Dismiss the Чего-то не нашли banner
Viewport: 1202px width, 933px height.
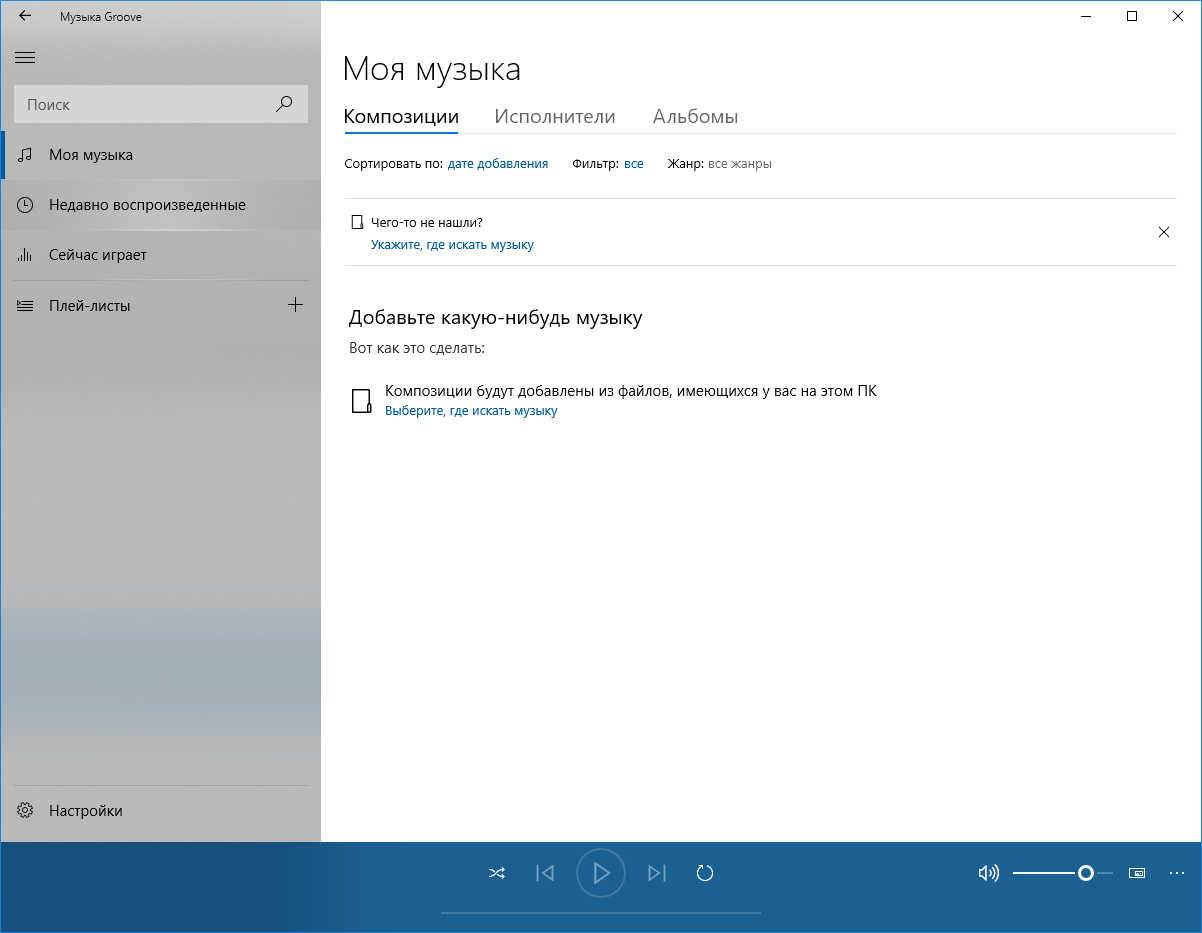pyautogui.click(x=1164, y=232)
